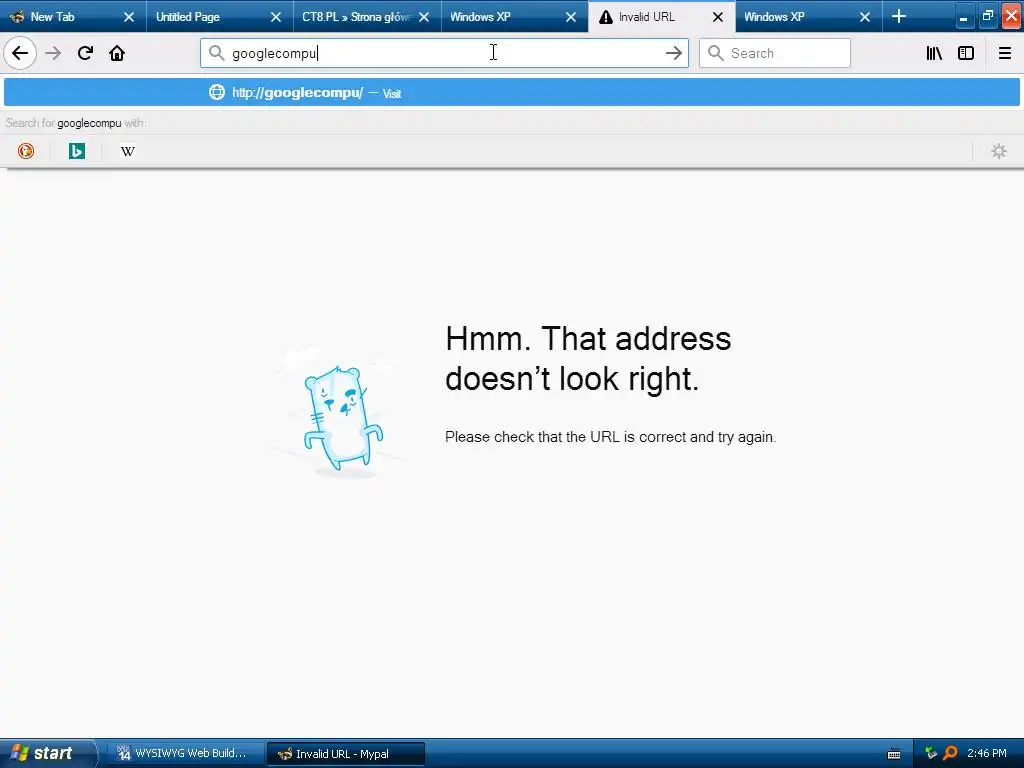Click the 2:46 PM system clock
The width and height of the screenshot is (1024, 768).
pos(987,753)
